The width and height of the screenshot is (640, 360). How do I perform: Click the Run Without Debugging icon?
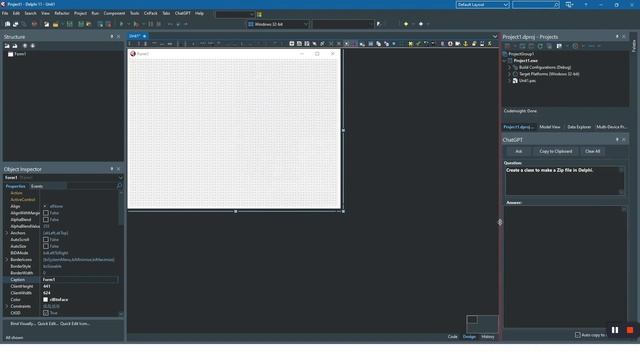point(136,24)
